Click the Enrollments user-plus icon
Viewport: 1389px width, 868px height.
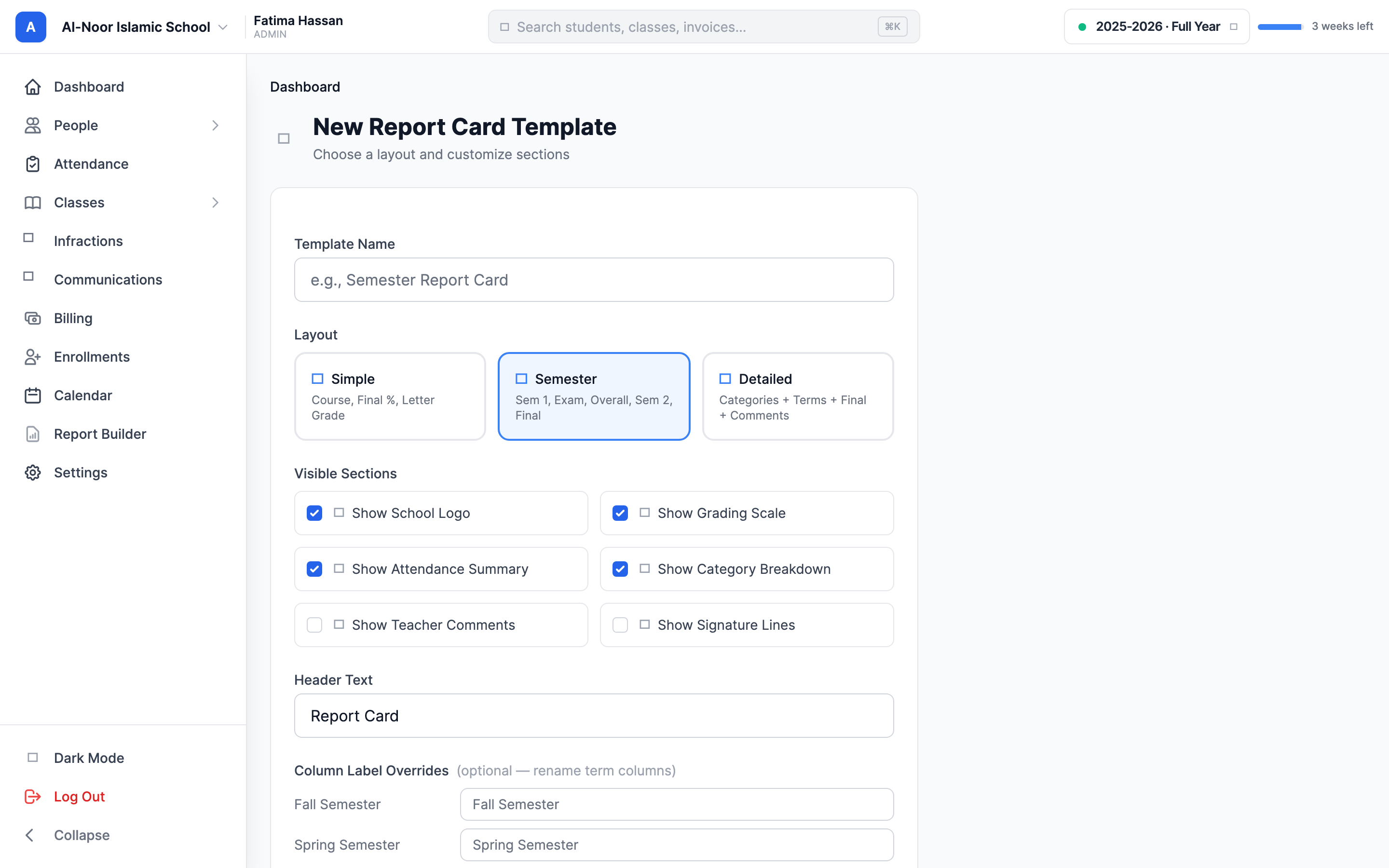(x=33, y=356)
